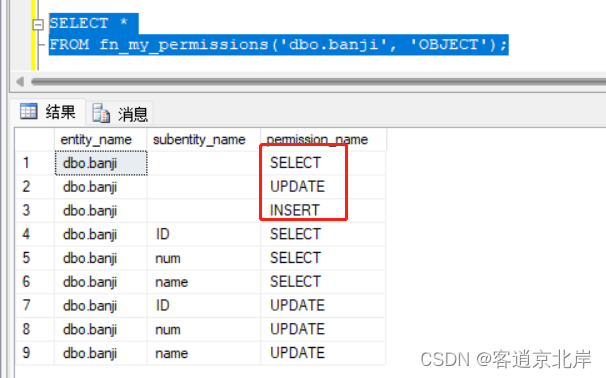Click num subentity cell in row 5

pos(204,258)
